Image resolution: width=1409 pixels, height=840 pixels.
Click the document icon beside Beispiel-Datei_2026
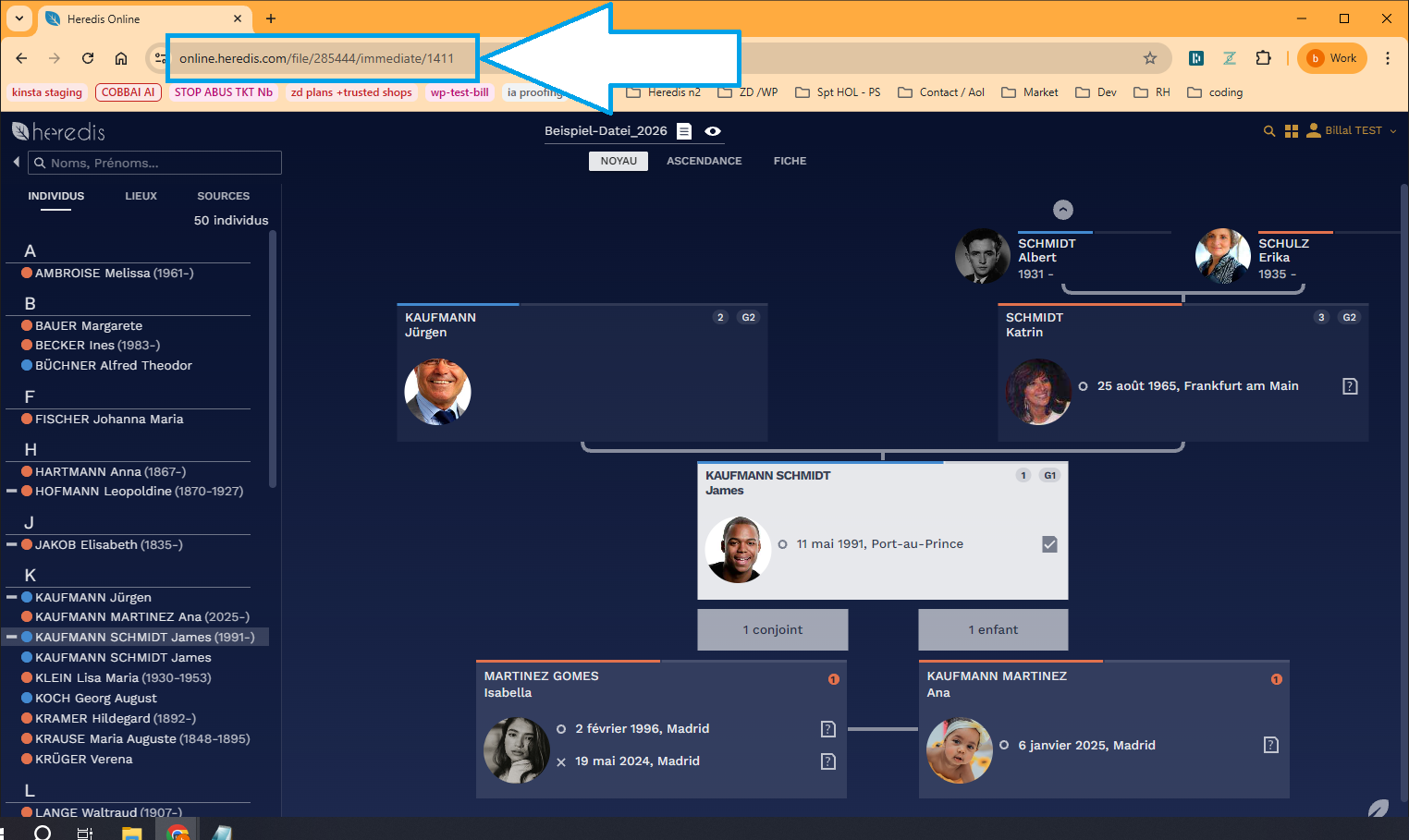pos(684,131)
